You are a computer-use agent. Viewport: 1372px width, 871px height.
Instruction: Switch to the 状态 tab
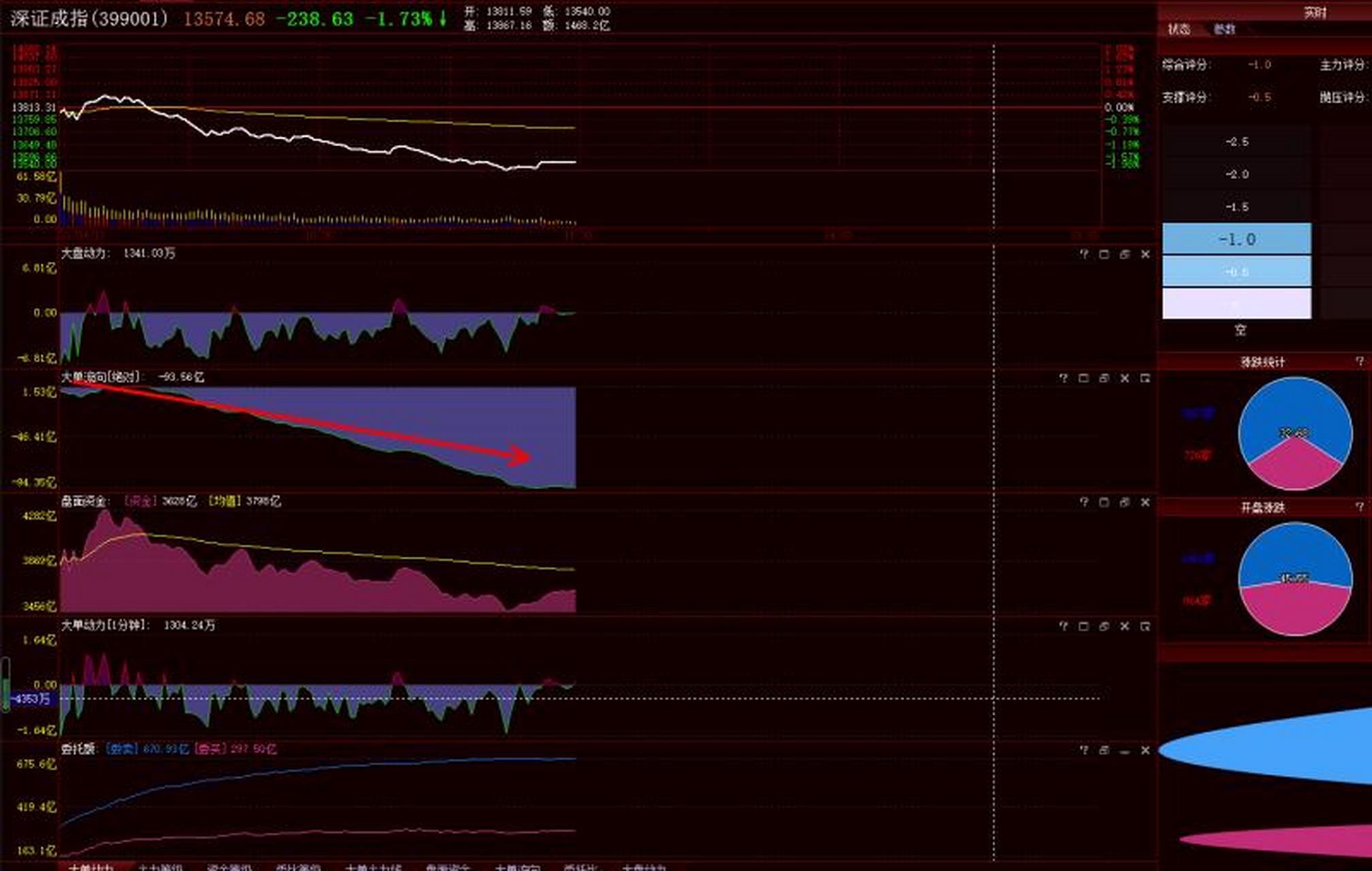[1179, 29]
